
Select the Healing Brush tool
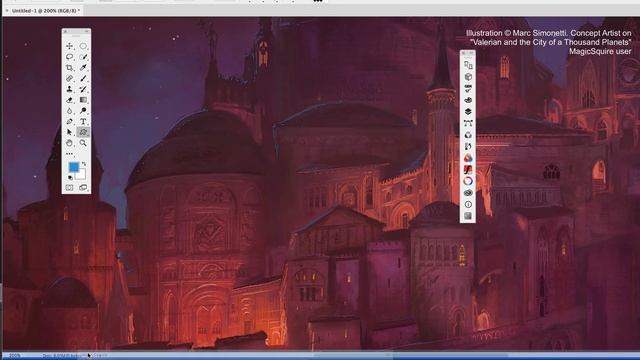pyautogui.click(x=69, y=78)
